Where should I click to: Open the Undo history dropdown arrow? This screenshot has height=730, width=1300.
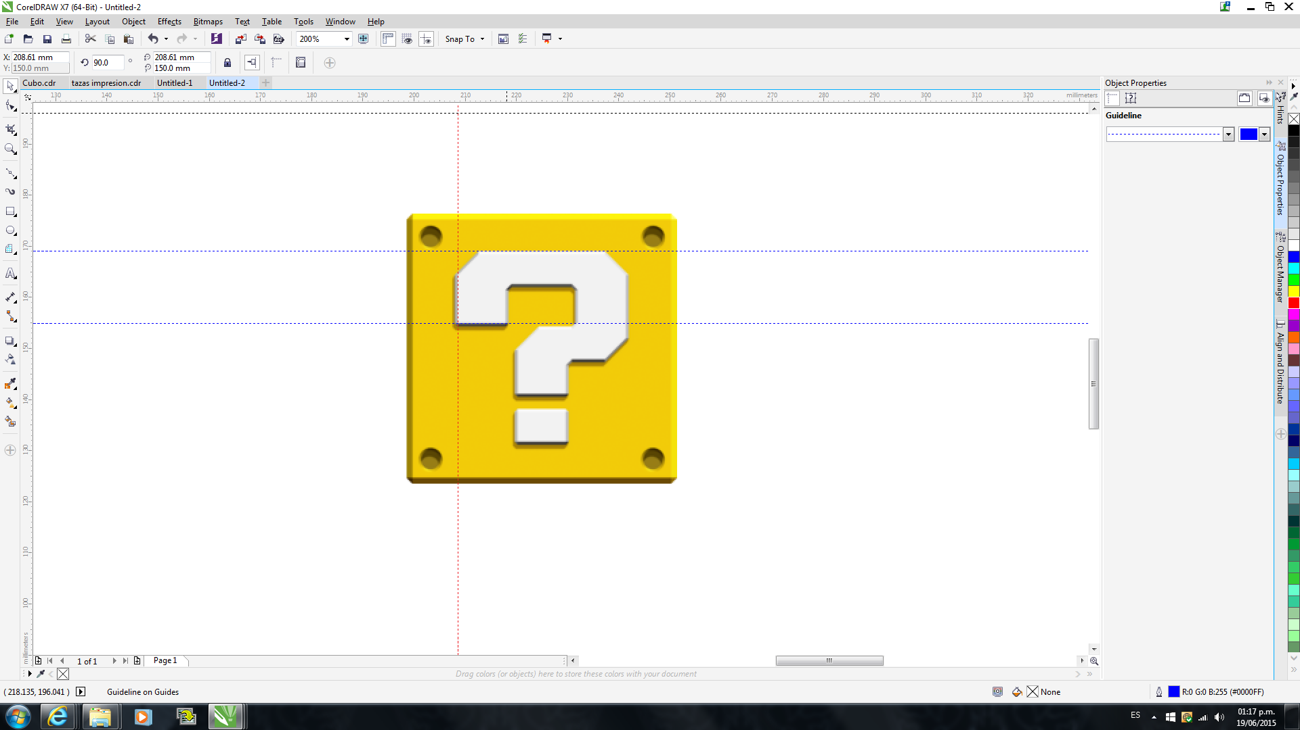click(x=166, y=39)
